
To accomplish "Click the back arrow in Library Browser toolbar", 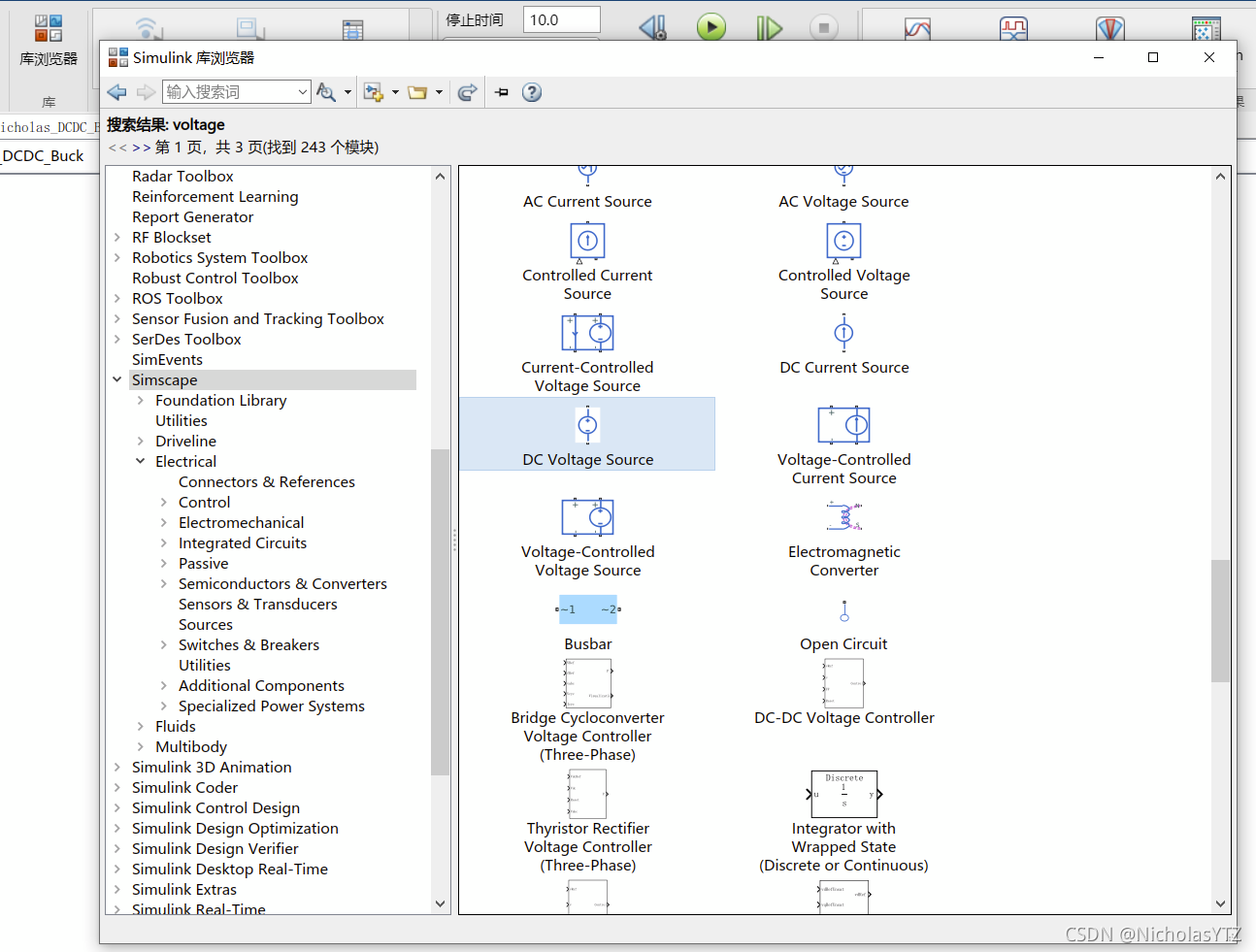I will tap(117, 92).
